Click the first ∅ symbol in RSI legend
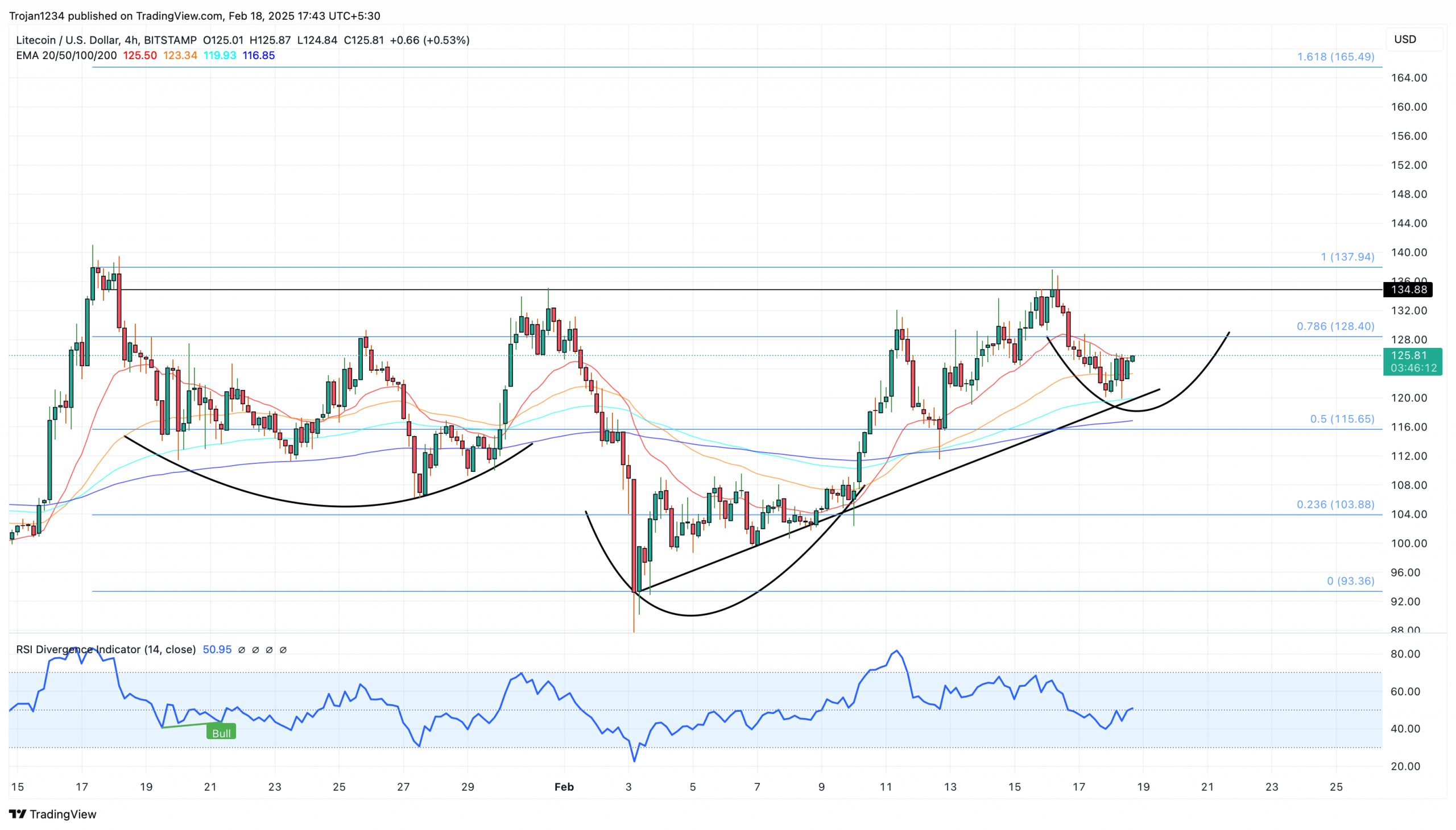Screen dimensions: 1456x830 click(241, 650)
